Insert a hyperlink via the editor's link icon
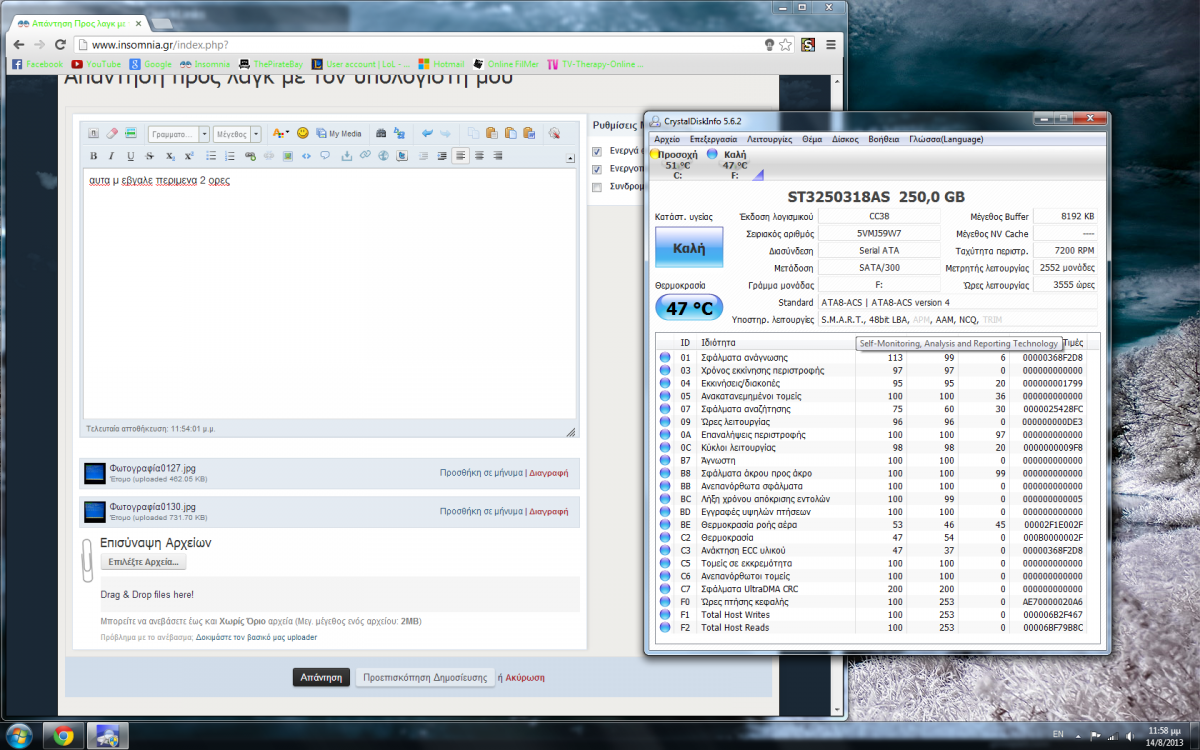1200x750 pixels. point(250,156)
